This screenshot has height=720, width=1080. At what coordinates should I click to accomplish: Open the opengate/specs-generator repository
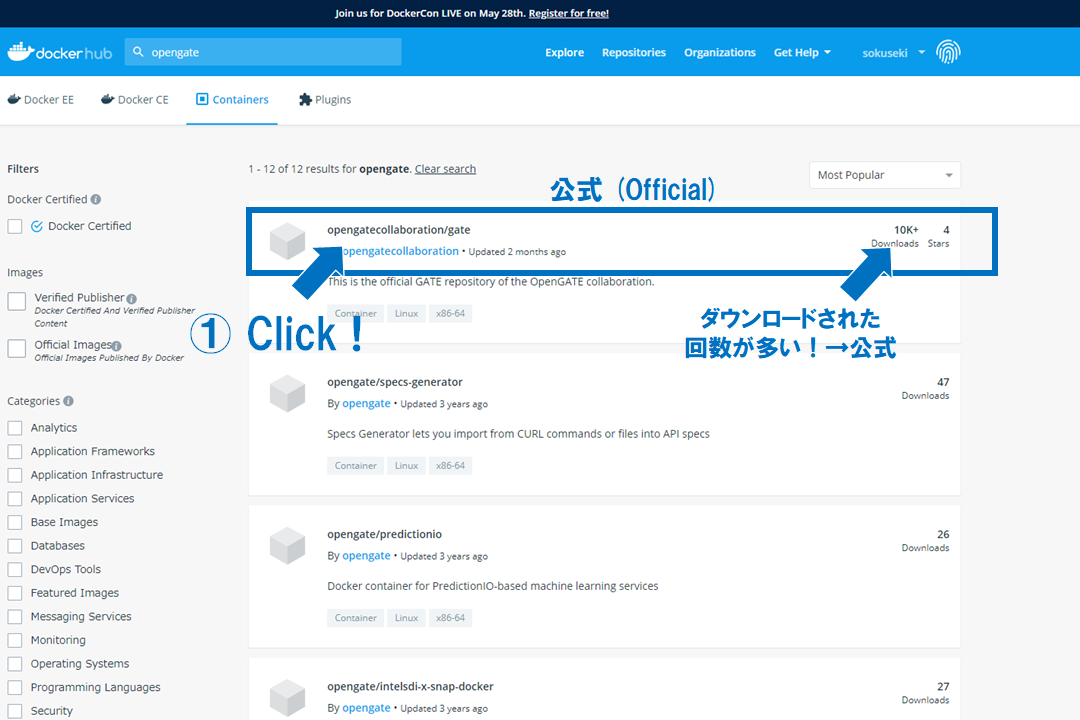coord(395,382)
